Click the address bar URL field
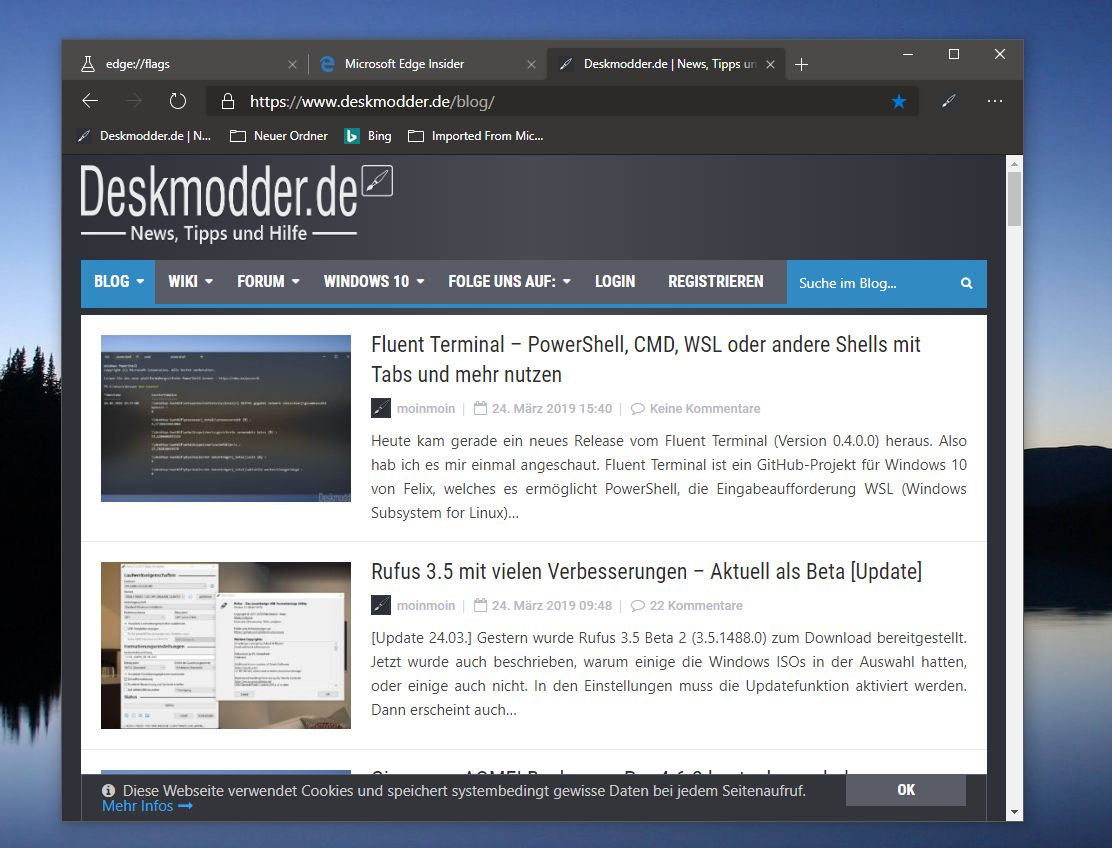 562,101
